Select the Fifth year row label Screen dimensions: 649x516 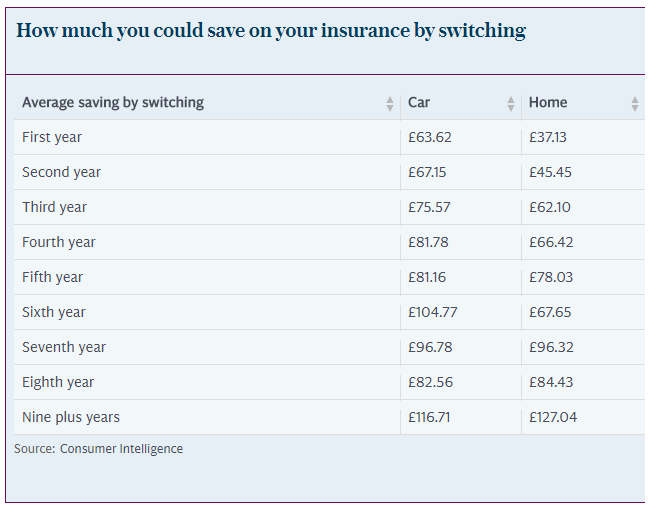click(x=52, y=277)
